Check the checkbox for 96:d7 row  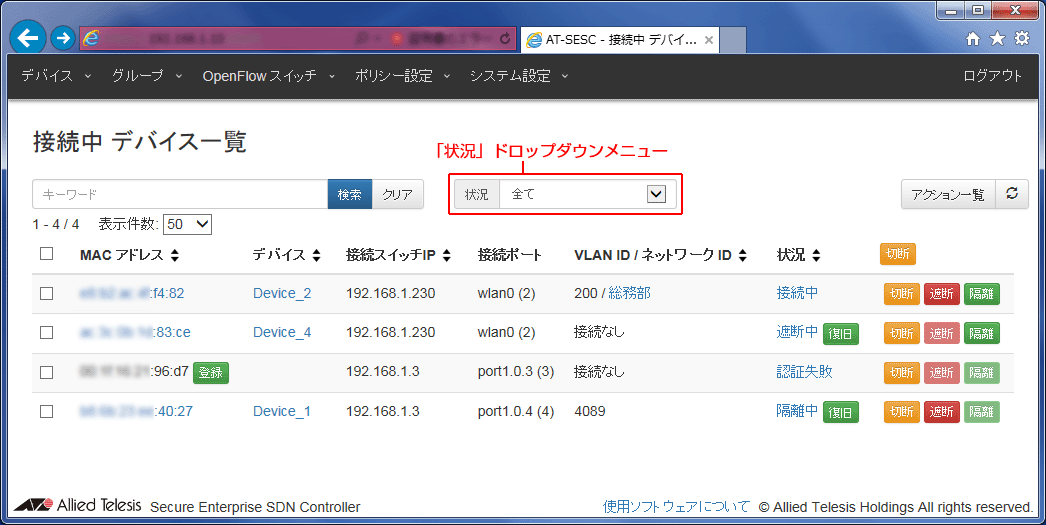(x=47, y=372)
